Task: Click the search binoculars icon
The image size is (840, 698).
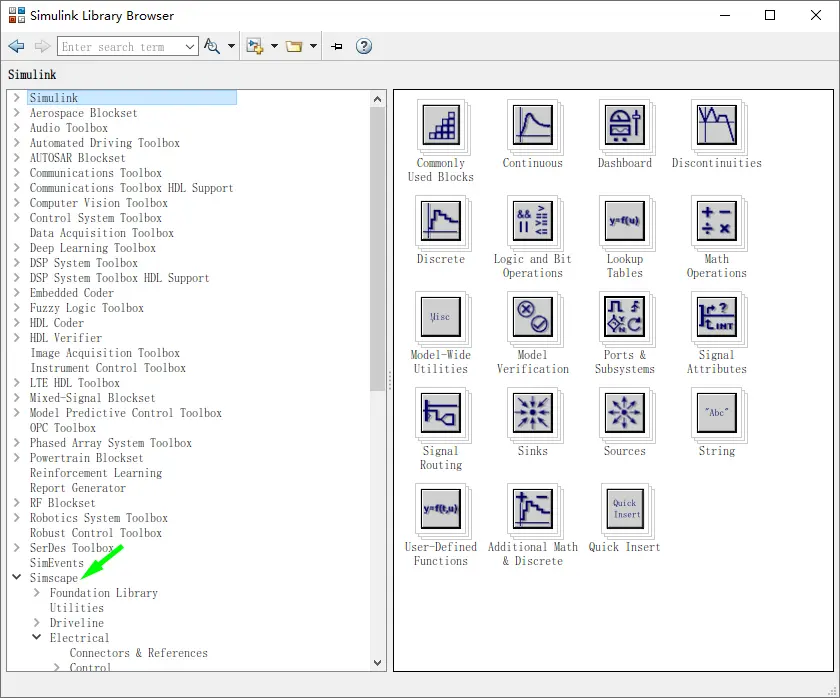Action: (212, 47)
